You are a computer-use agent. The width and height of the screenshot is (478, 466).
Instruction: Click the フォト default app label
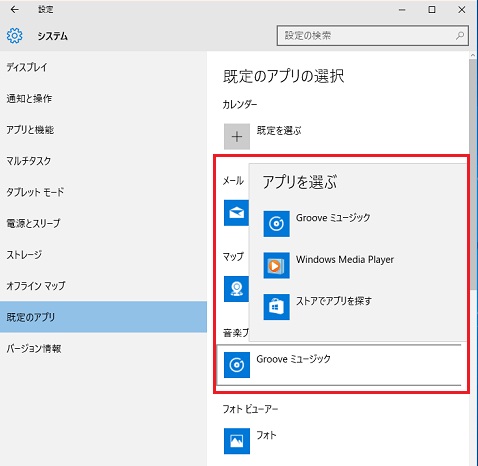pos(266,435)
